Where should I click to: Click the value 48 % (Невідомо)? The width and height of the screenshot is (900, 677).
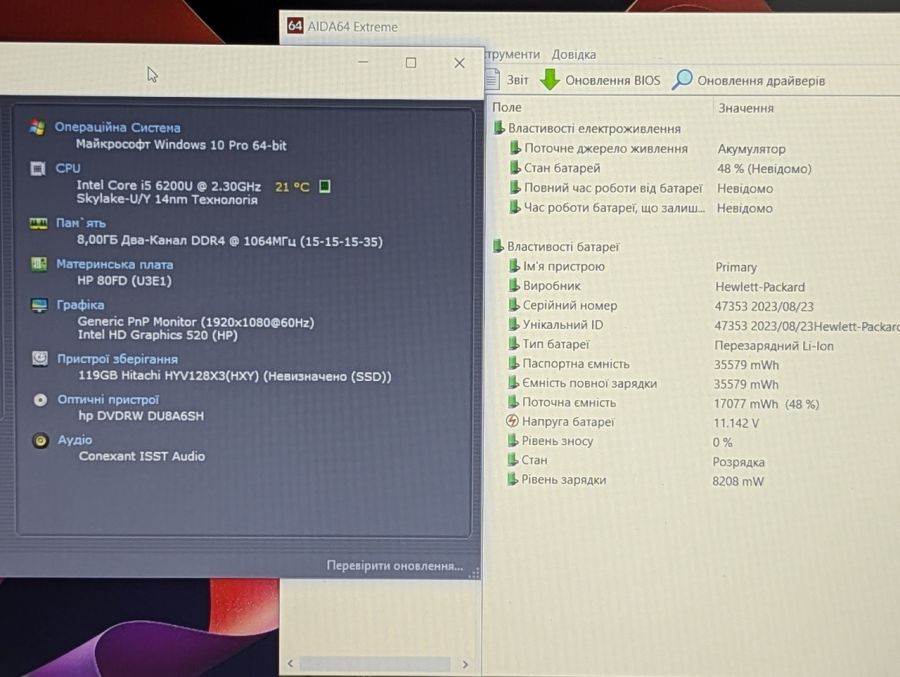[764, 169]
